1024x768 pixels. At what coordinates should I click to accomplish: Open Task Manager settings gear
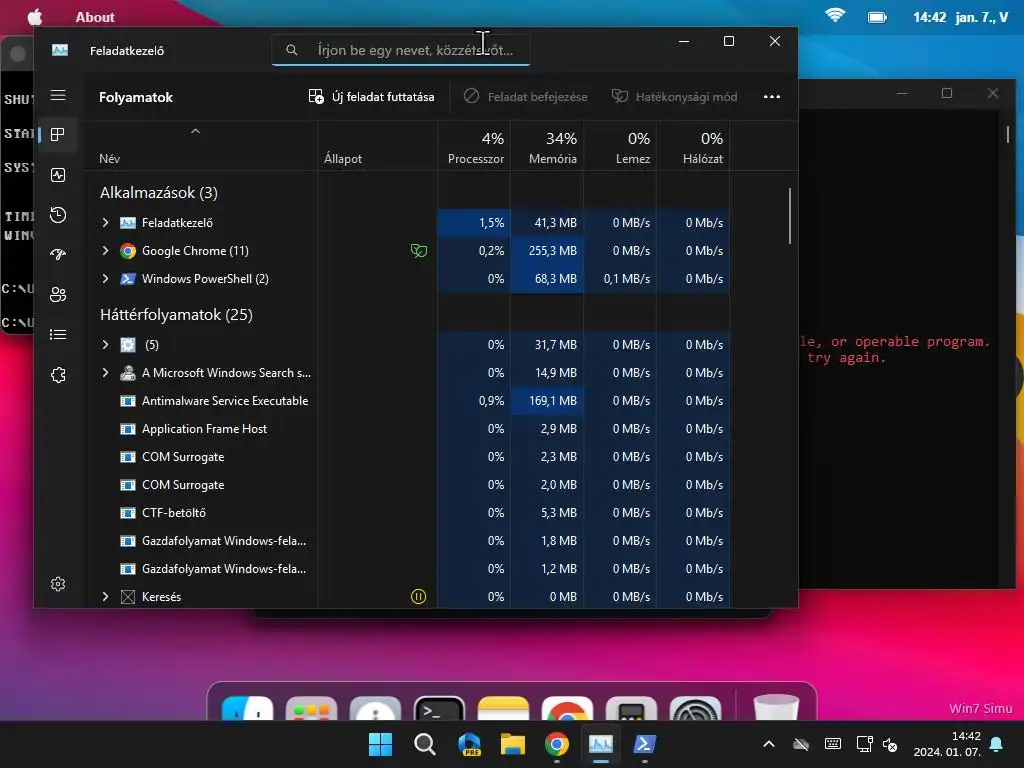click(58, 584)
